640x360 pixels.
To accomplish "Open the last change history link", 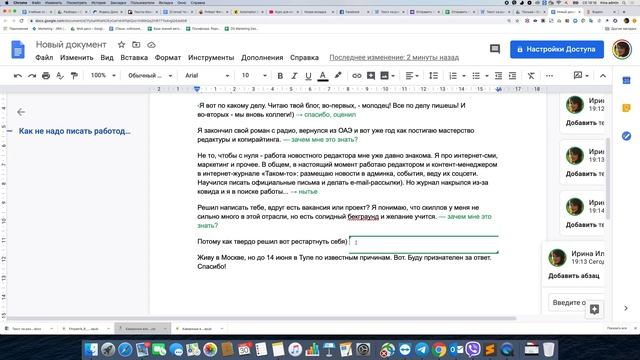I will (394, 58).
